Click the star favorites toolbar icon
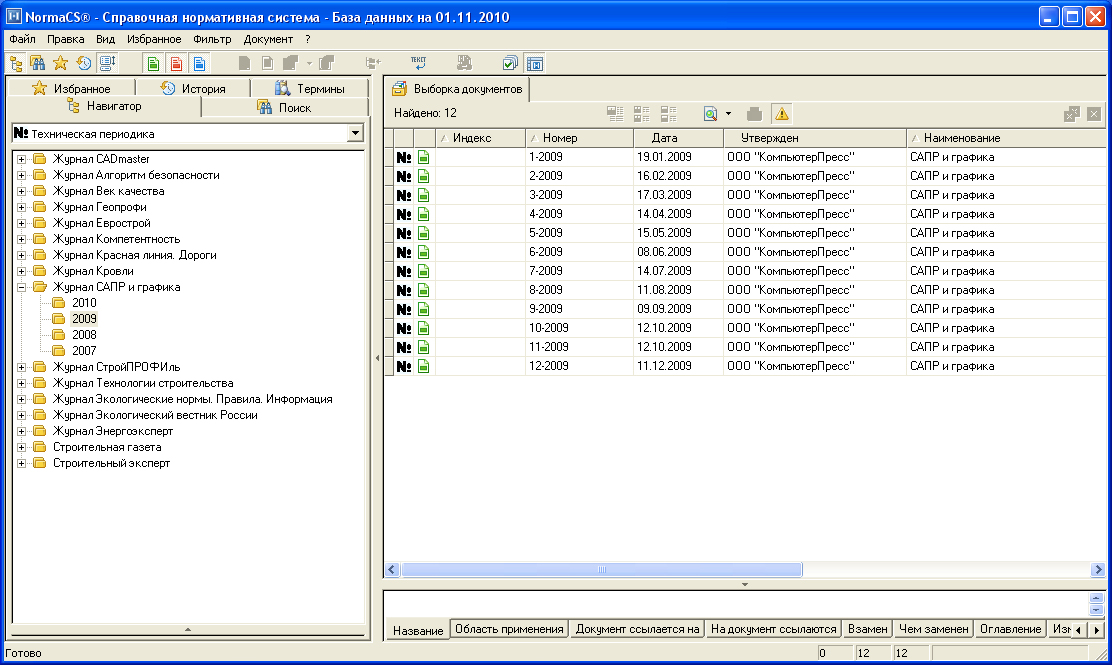 coord(61,64)
